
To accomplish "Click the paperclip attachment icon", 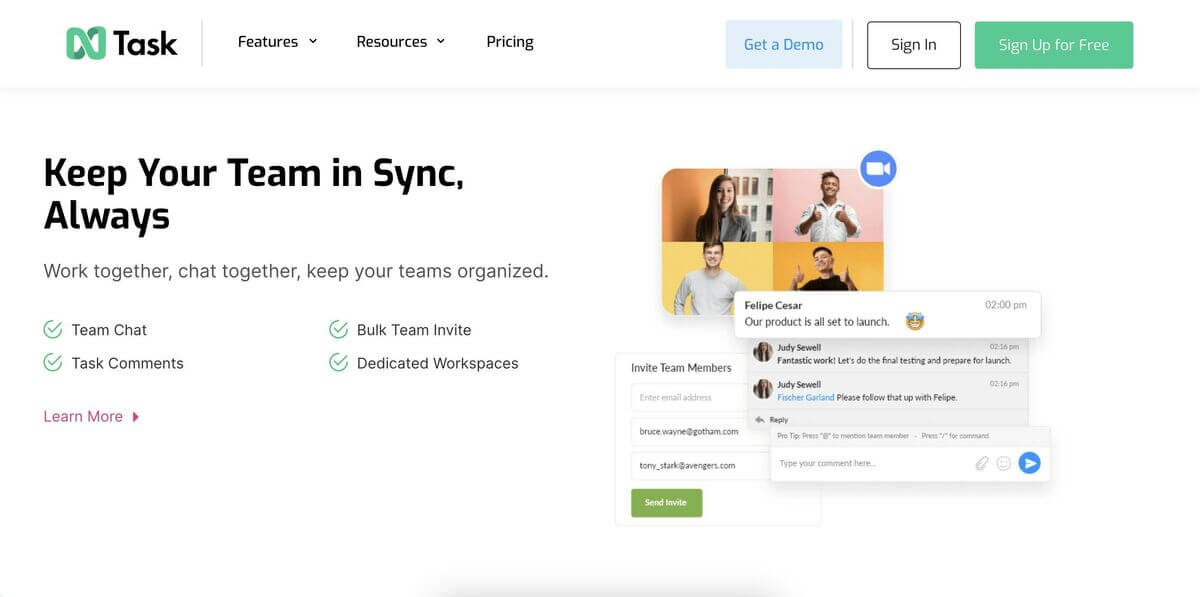I will (x=982, y=463).
